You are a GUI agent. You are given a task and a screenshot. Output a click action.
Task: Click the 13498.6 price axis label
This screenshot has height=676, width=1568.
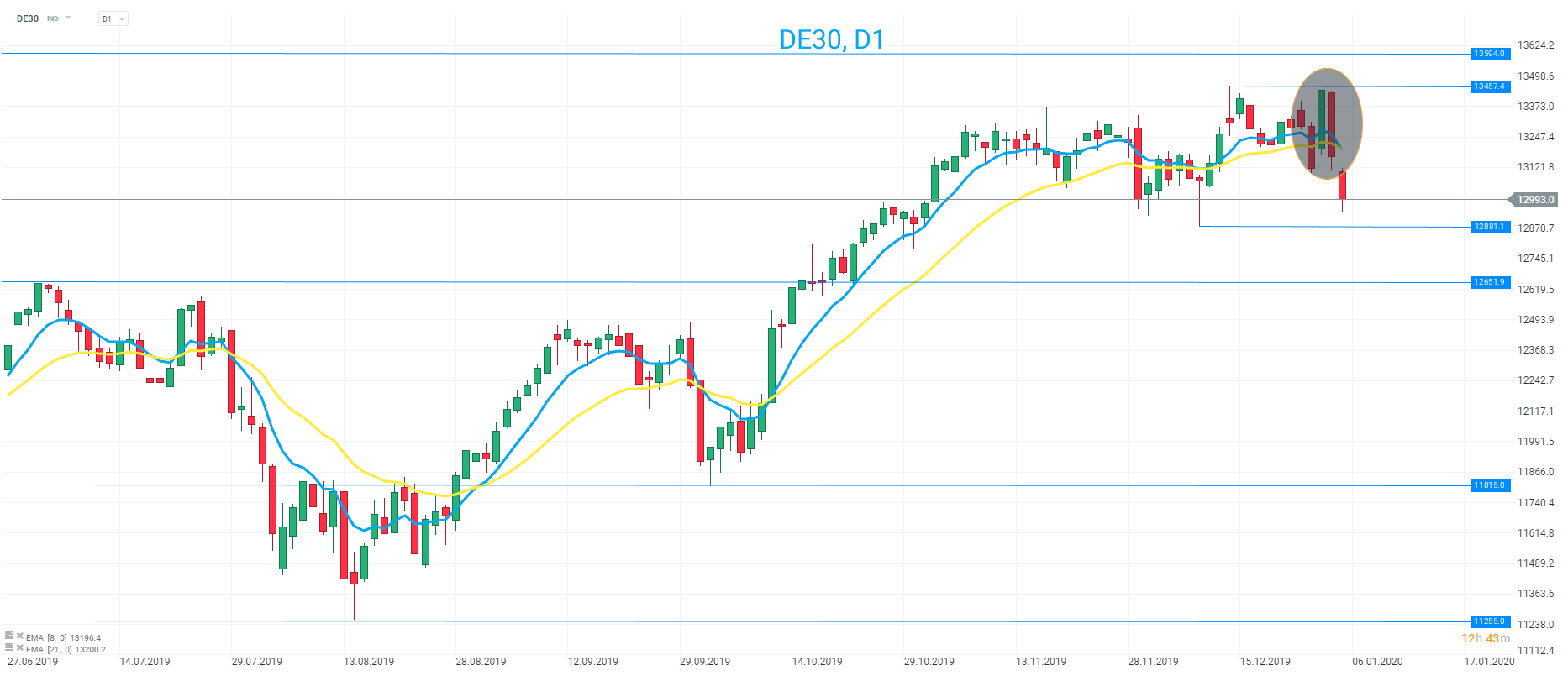click(1536, 76)
